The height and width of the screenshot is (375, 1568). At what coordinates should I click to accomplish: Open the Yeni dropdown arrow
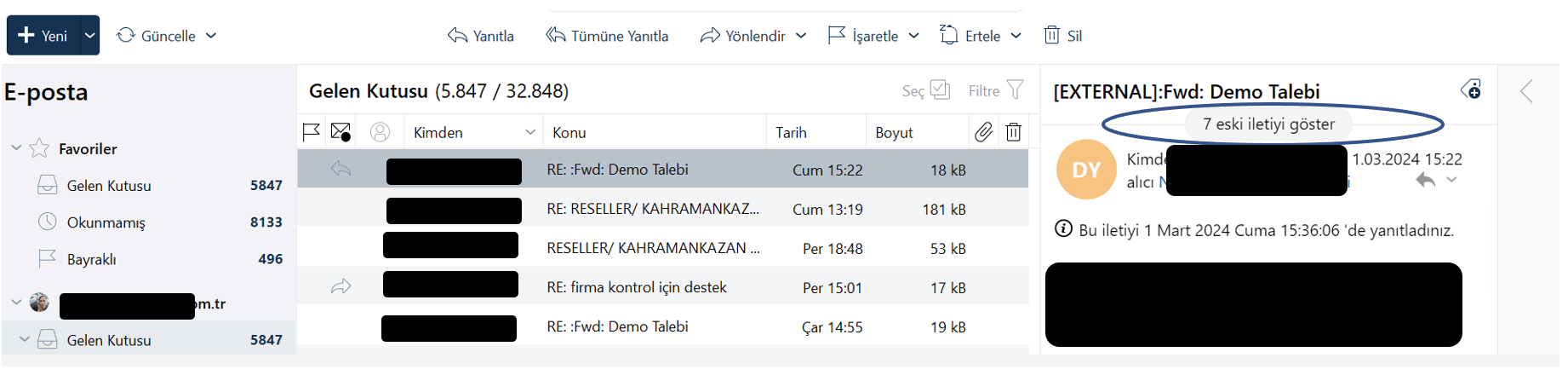pos(89,36)
